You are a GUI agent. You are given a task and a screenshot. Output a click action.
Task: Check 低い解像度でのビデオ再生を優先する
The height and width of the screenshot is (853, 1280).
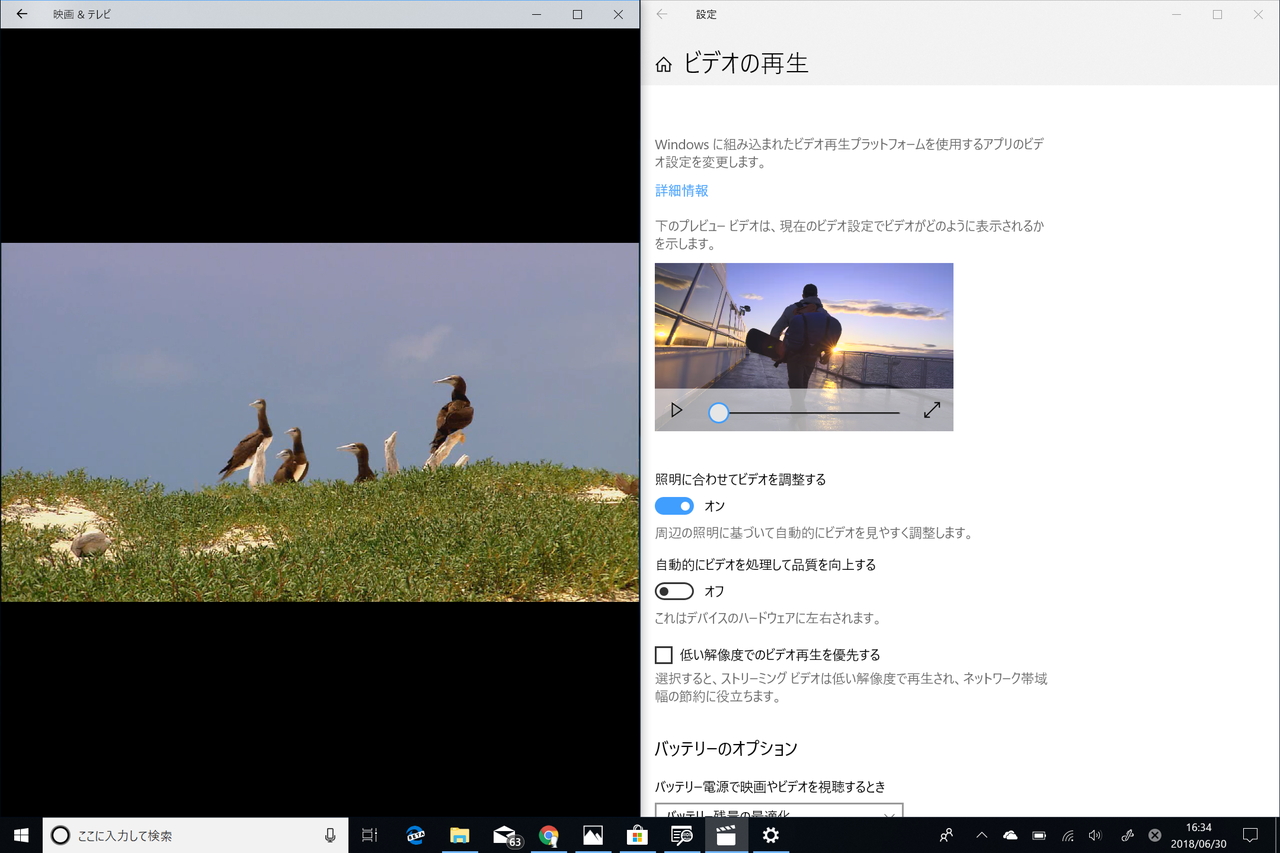point(663,654)
